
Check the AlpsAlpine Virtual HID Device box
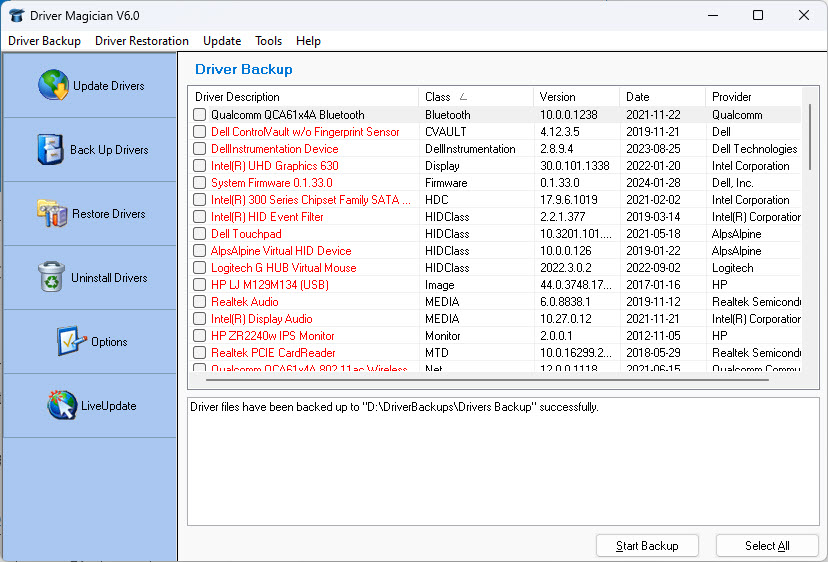[199, 250]
